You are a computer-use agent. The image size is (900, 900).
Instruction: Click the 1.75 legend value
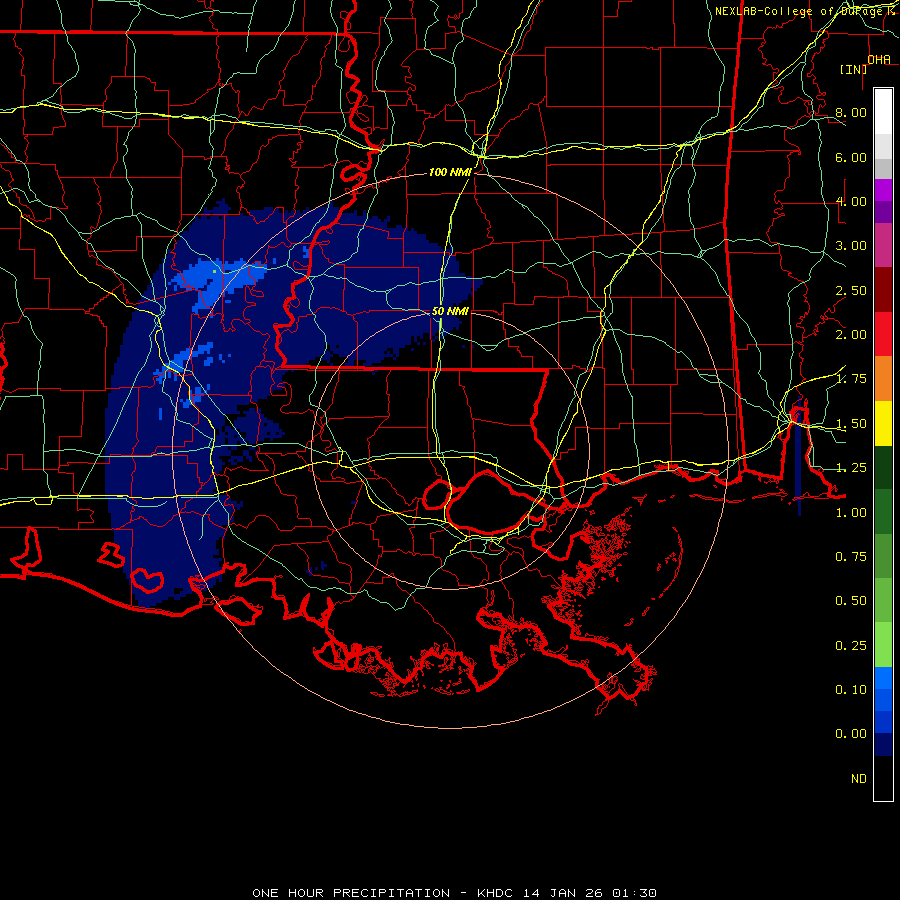(x=851, y=379)
